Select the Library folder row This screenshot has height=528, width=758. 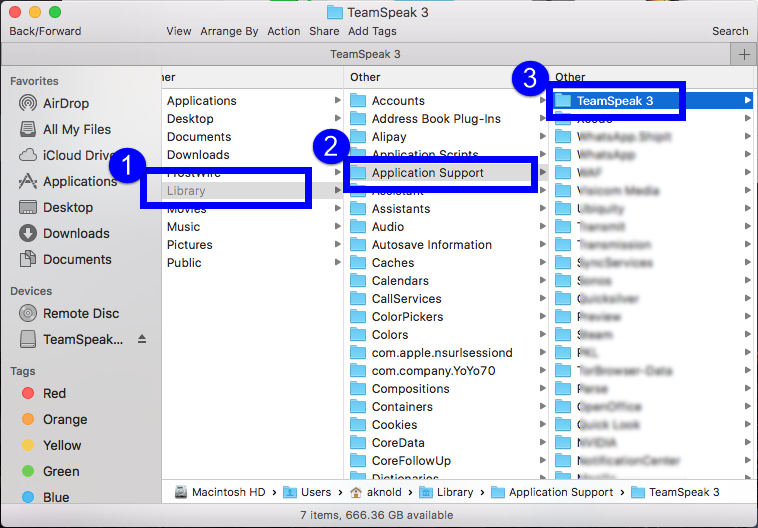tap(252, 191)
